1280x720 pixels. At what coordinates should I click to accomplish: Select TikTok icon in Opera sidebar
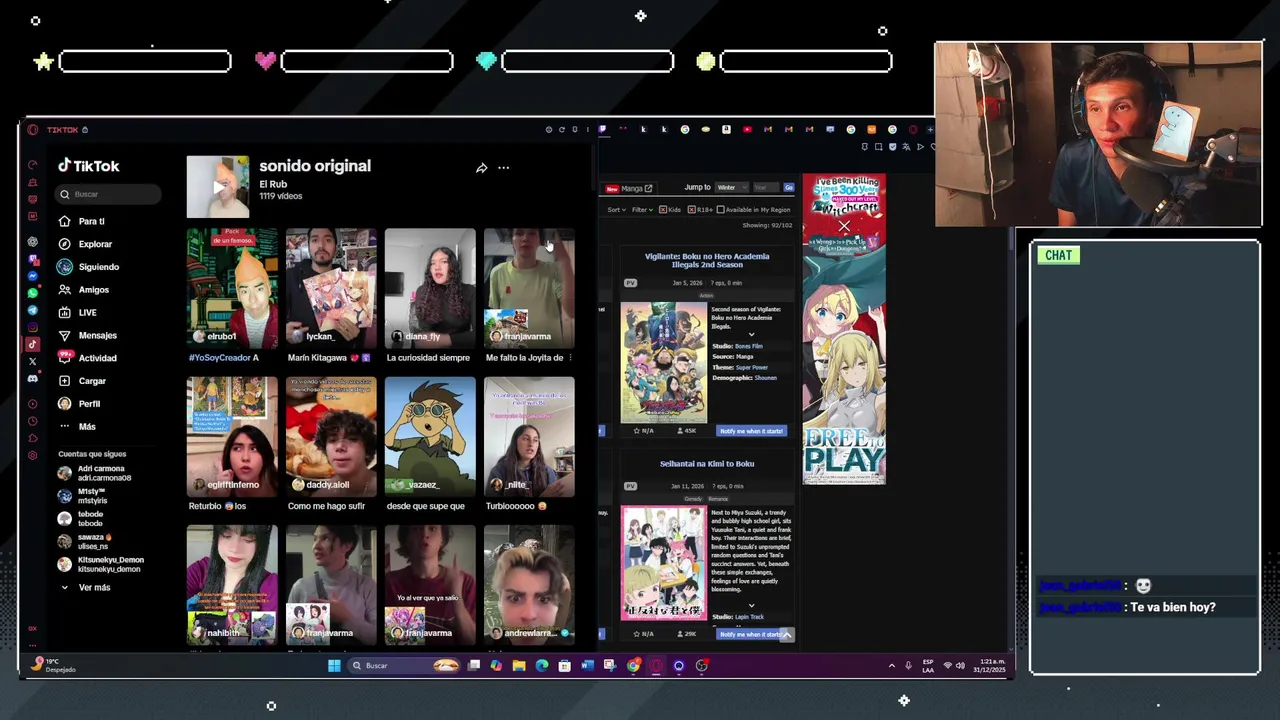pyautogui.click(x=33, y=344)
